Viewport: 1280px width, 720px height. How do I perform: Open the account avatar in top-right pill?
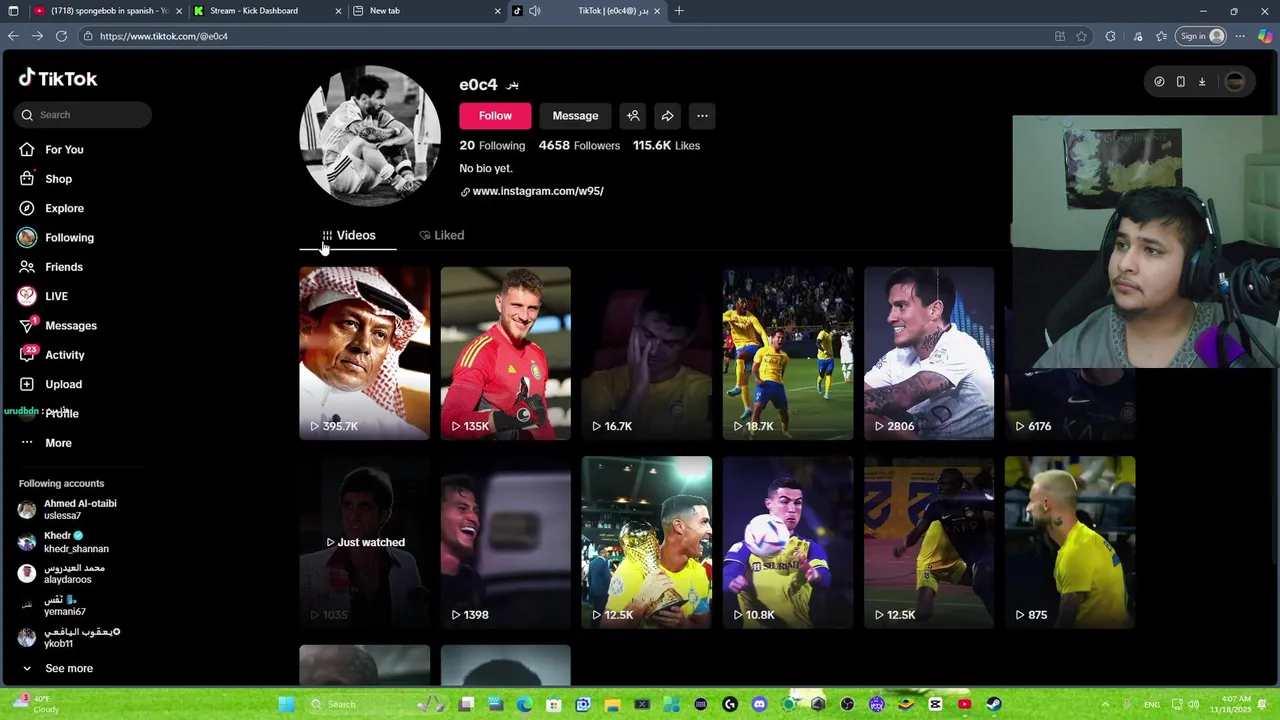click(x=1235, y=82)
